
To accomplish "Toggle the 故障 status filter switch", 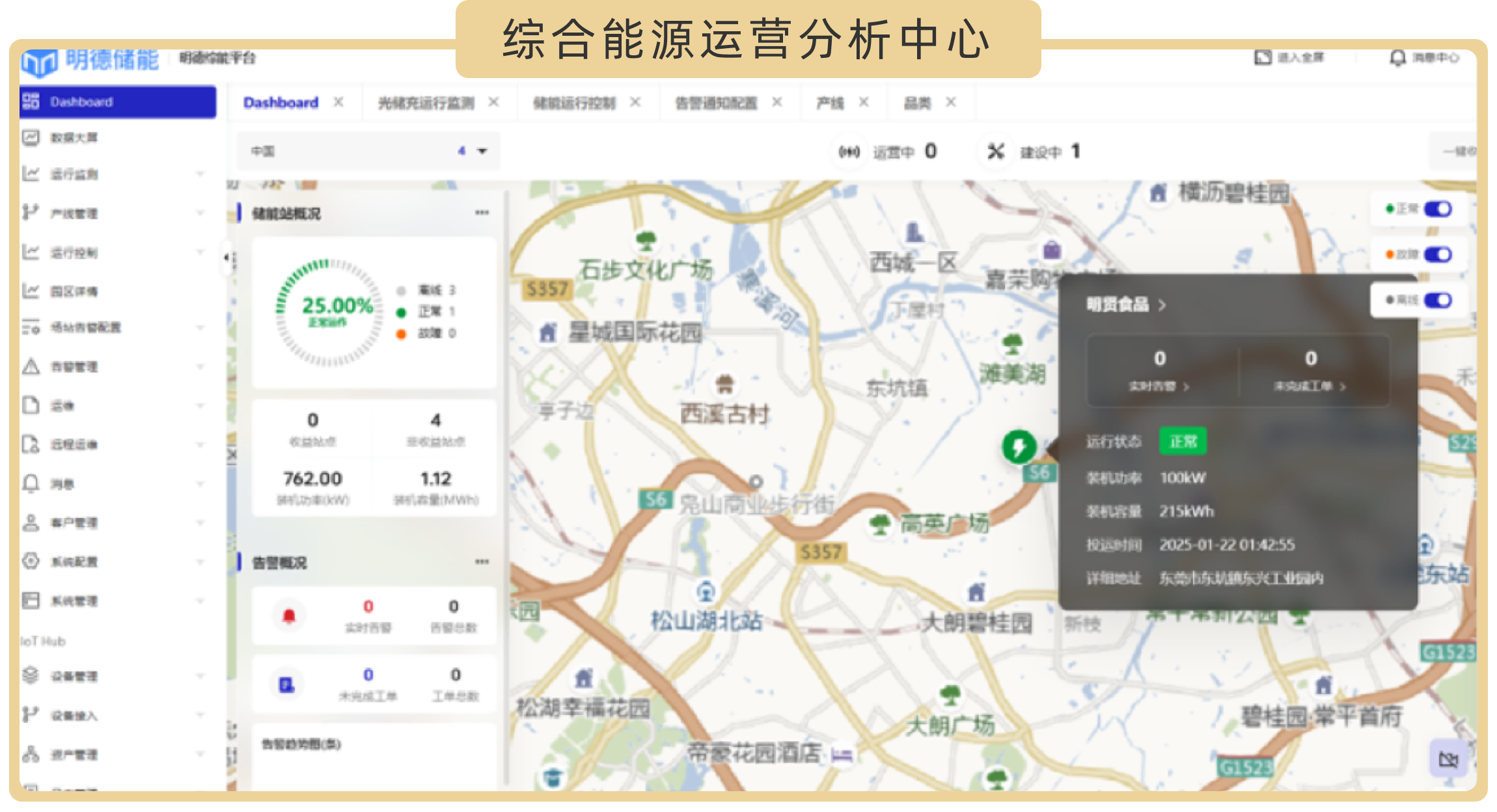I will click(x=1438, y=254).
